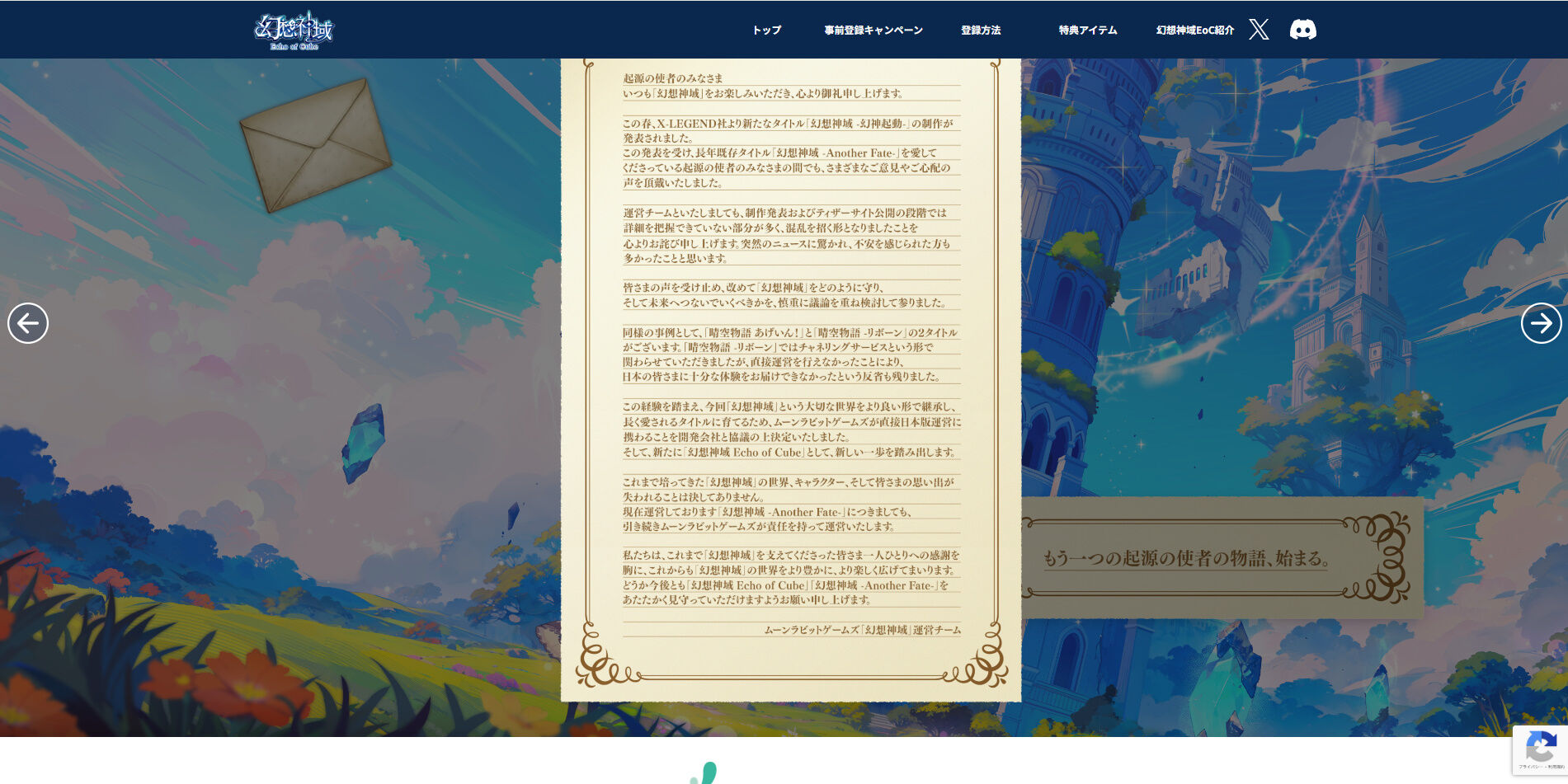
Task: Click the reCAPTCHA badge in the corner
Action: click(x=1541, y=749)
